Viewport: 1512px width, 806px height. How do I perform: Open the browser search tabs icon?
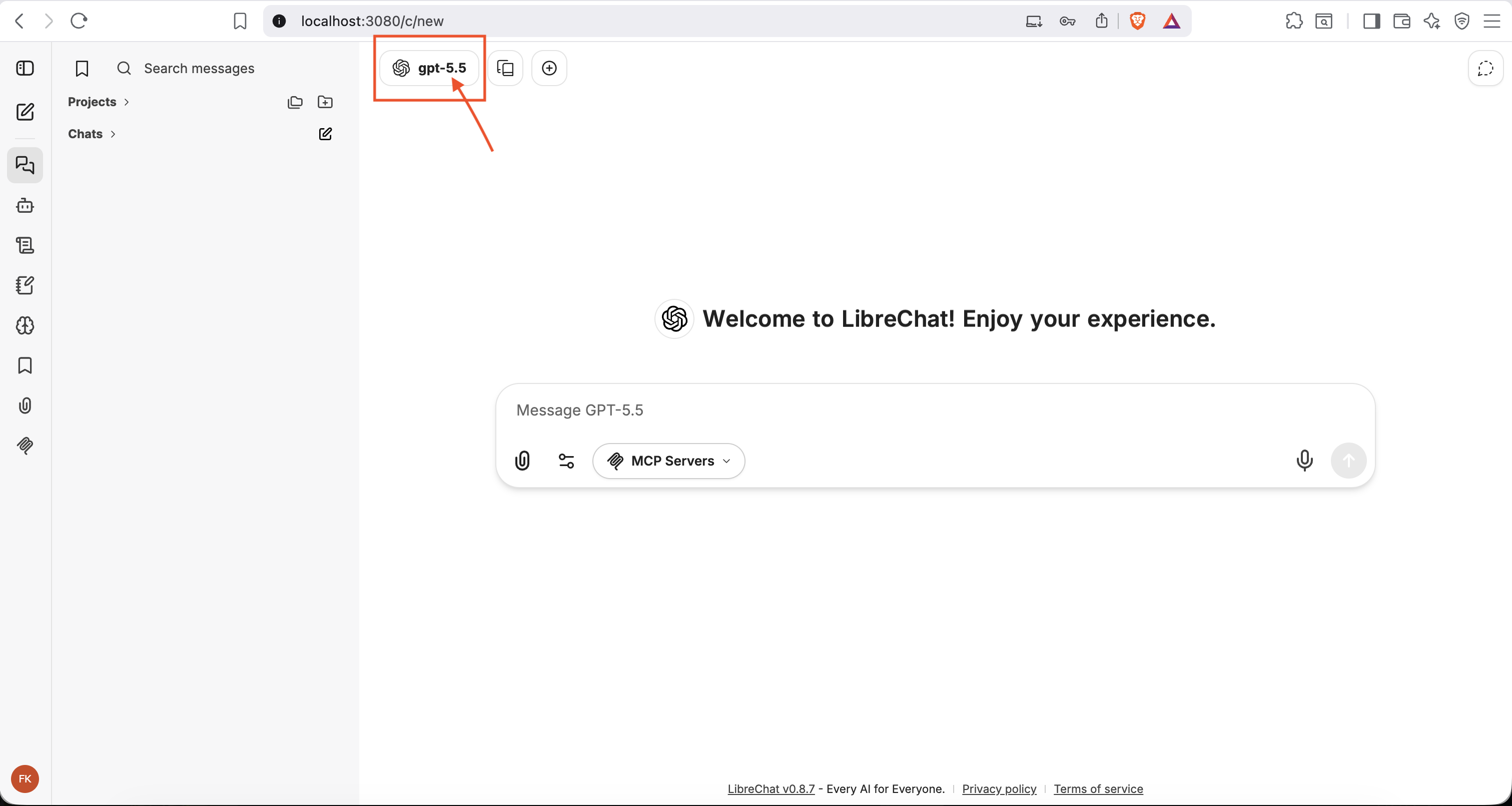[1323, 21]
